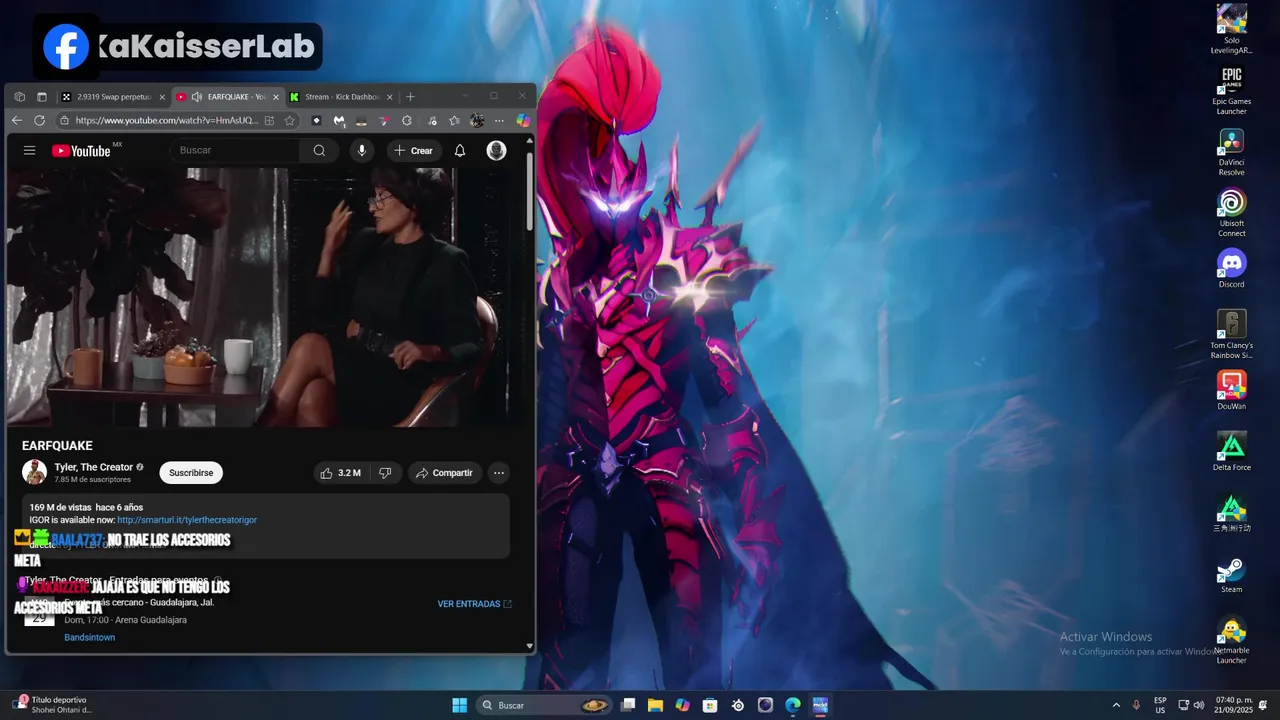This screenshot has width=1280, height=720.
Task: Launch Steam from the desktop shortcut
Action: click(x=1231, y=573)
